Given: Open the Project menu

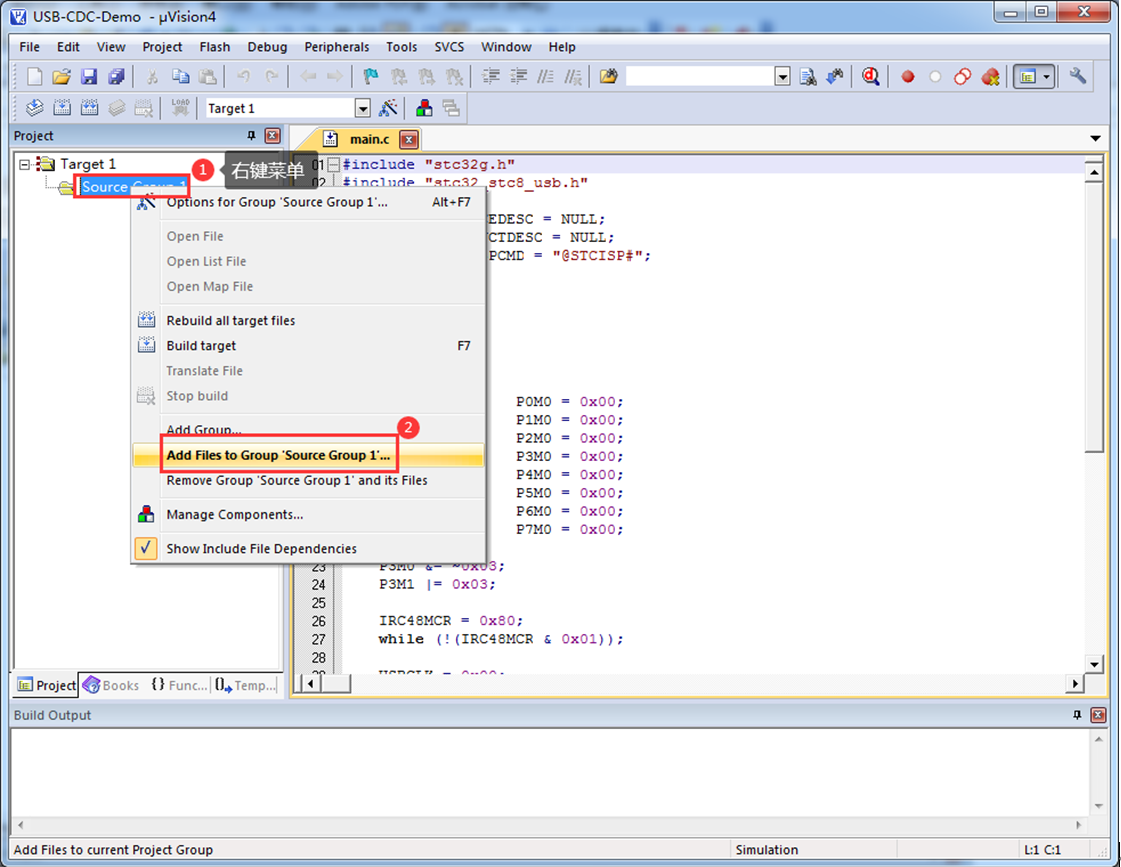Looking at the screenshot, I should tap(162, 47).
